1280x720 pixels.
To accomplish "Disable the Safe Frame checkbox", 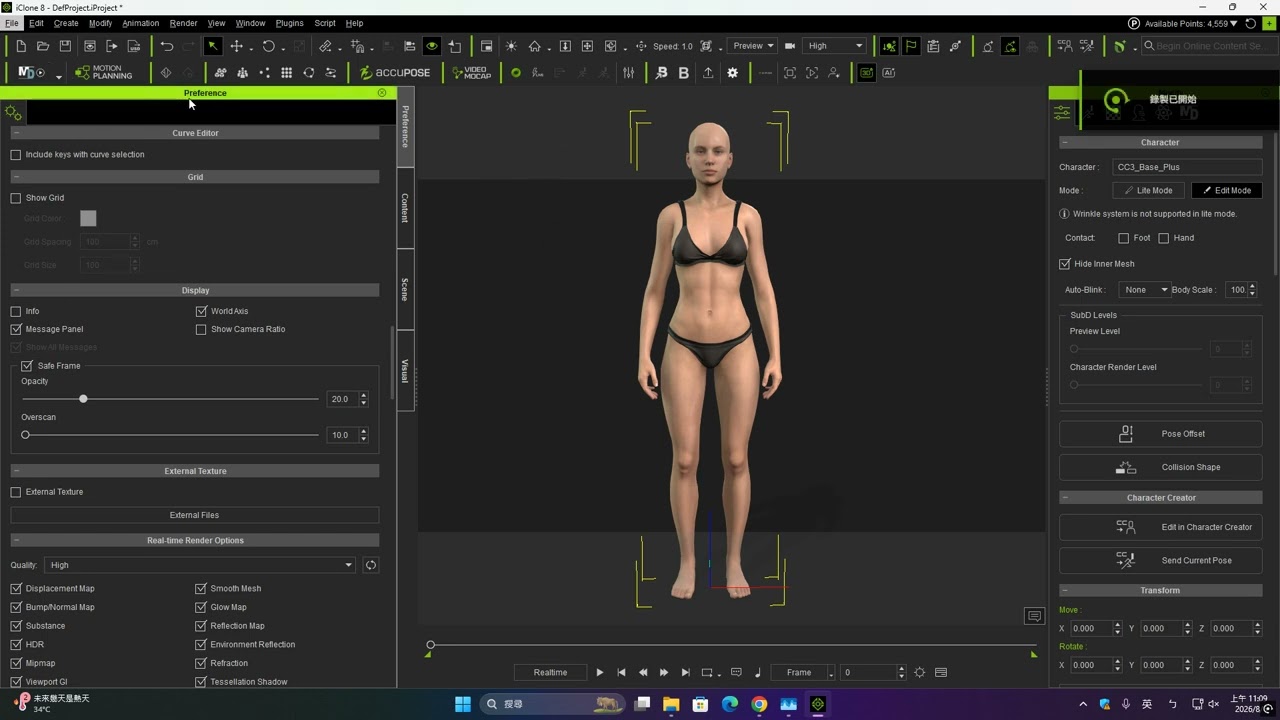I will click(27, 366).
